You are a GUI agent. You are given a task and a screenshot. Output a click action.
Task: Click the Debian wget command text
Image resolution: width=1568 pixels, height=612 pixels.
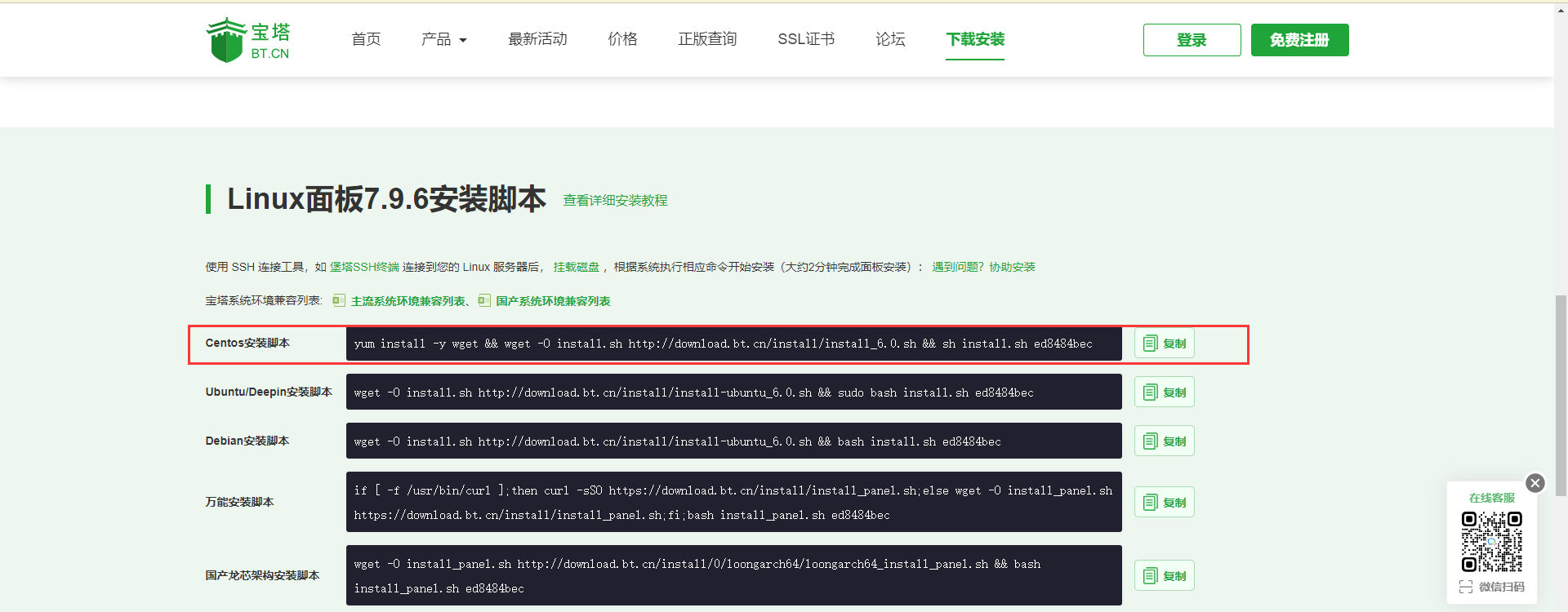677,441
